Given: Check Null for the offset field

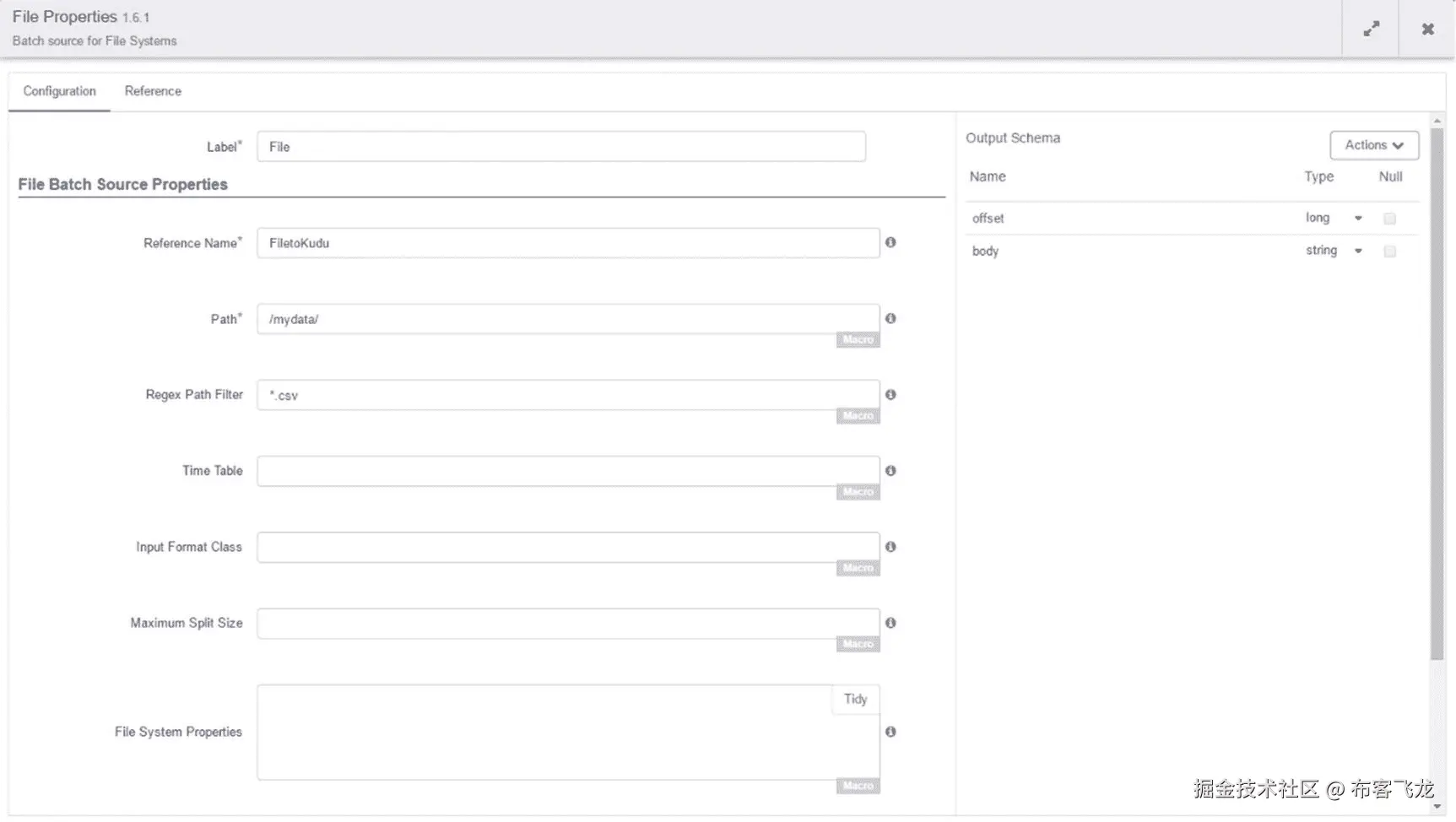Looking at the screenshot, I should [x=1389, y=219].
